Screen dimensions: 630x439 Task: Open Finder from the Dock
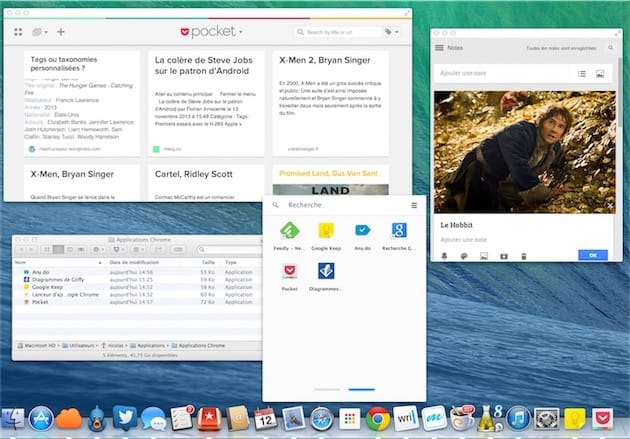click(x=13, y=419)
